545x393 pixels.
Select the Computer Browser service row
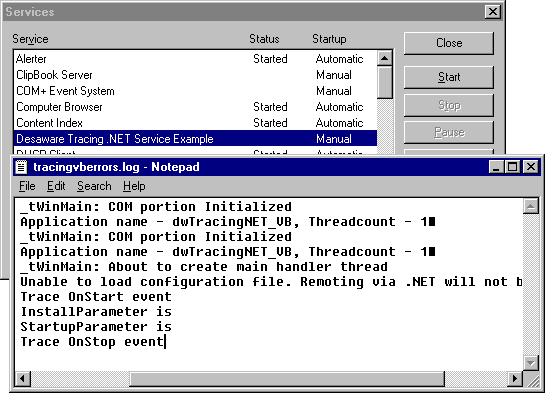pos(195,107)
